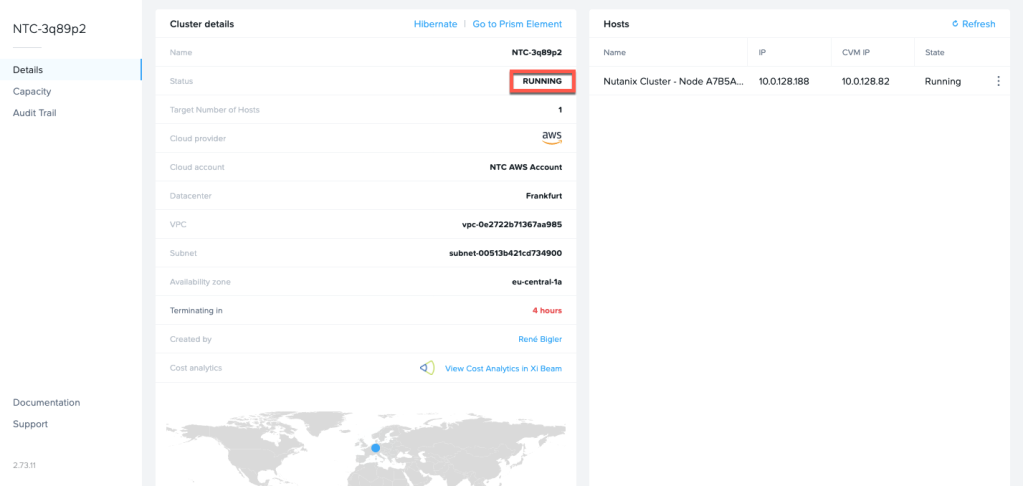Click the Hosts panel heading
This screenshot has width=1023, height=486.
coord(617,24)
